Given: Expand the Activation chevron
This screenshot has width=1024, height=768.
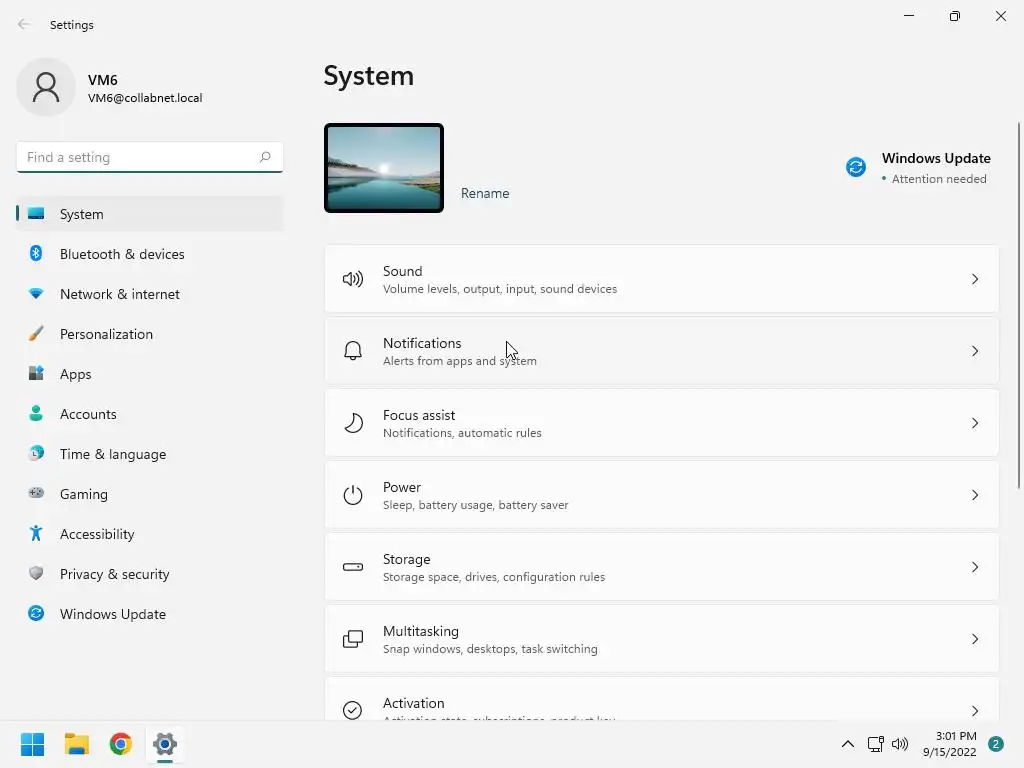Looking at the screenshot, I should tap(975, 711).
